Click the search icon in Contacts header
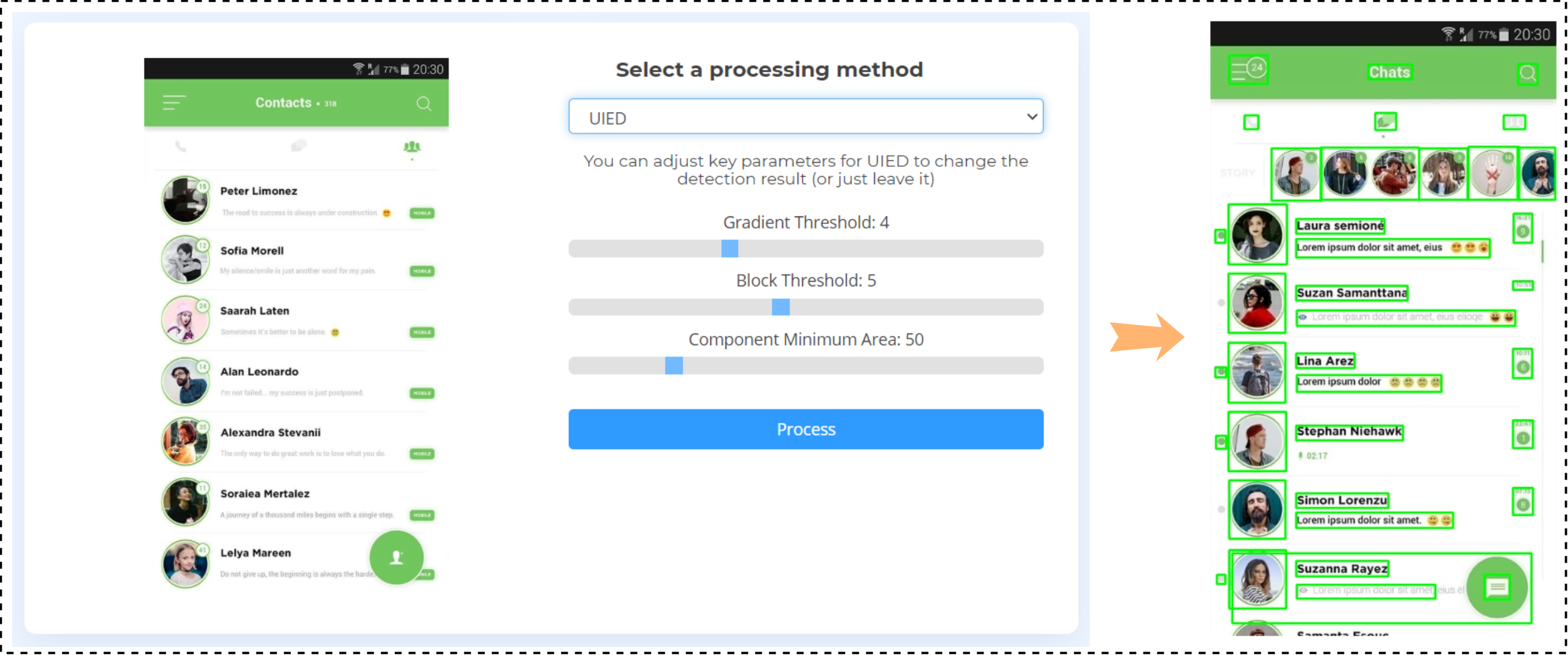The height and width of the screenshot is (655, 1568). click(x=424, y=104)
